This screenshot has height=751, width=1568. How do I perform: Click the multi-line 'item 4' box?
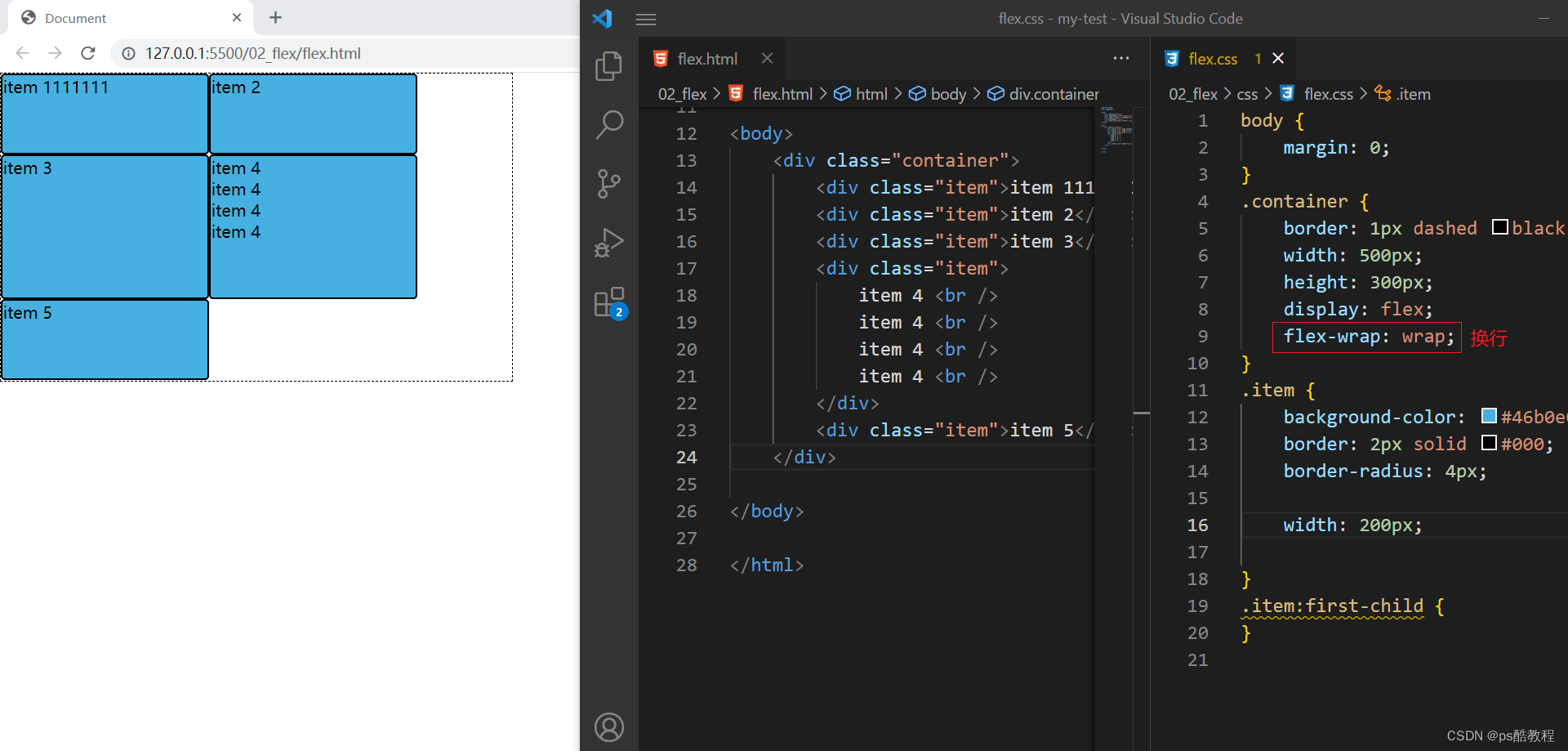tap(313, 227)
